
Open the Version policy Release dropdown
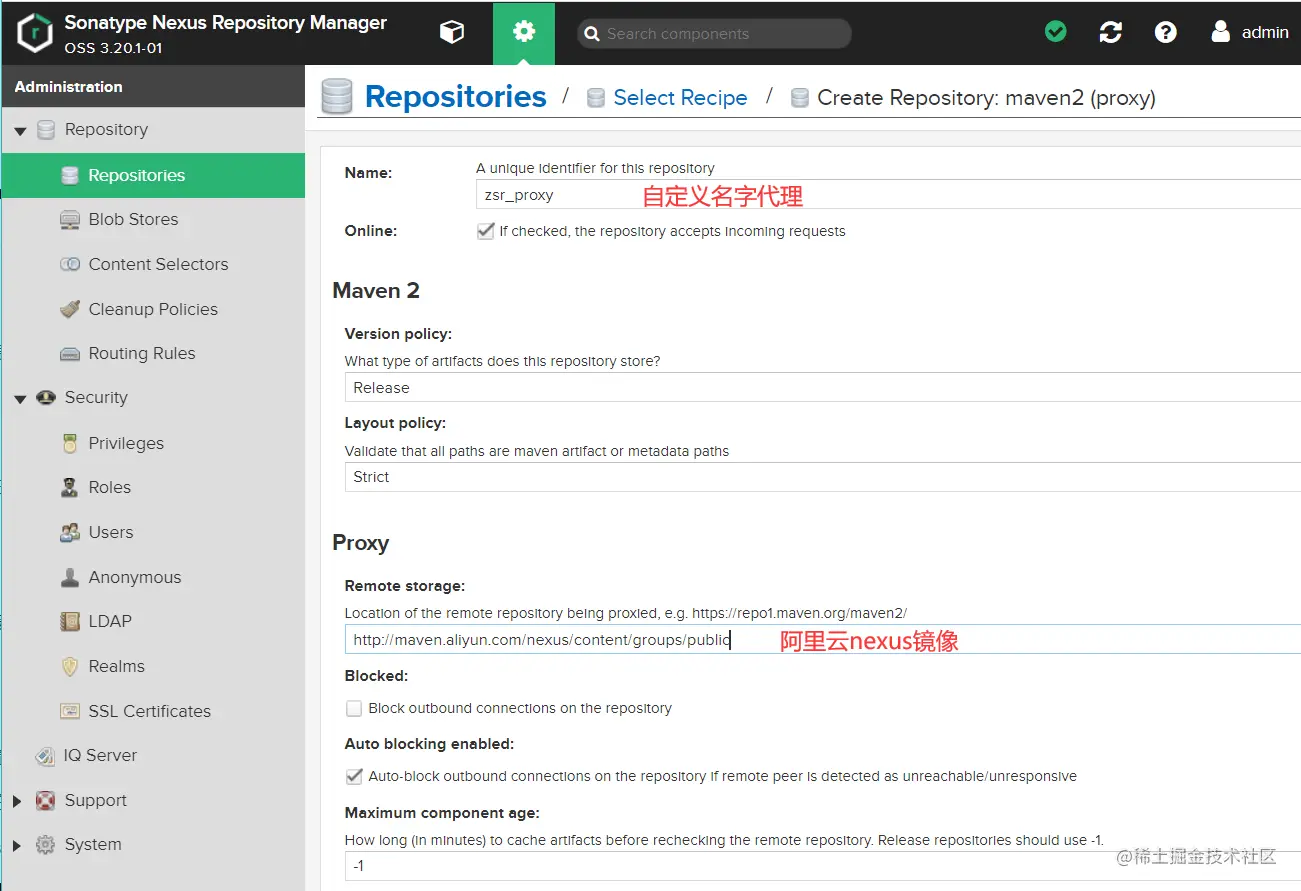(822, 387)
